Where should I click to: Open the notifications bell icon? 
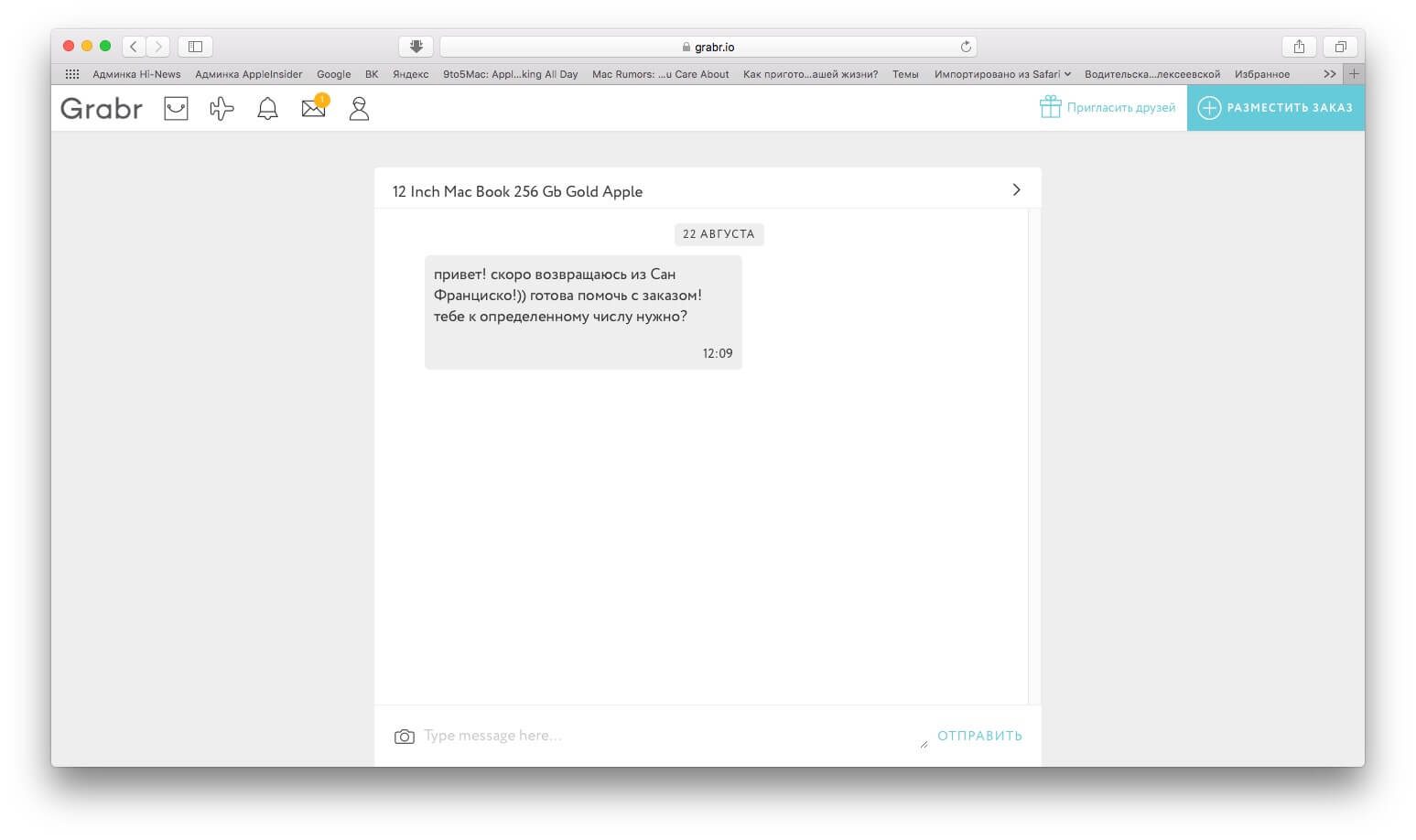pos(267,109)
